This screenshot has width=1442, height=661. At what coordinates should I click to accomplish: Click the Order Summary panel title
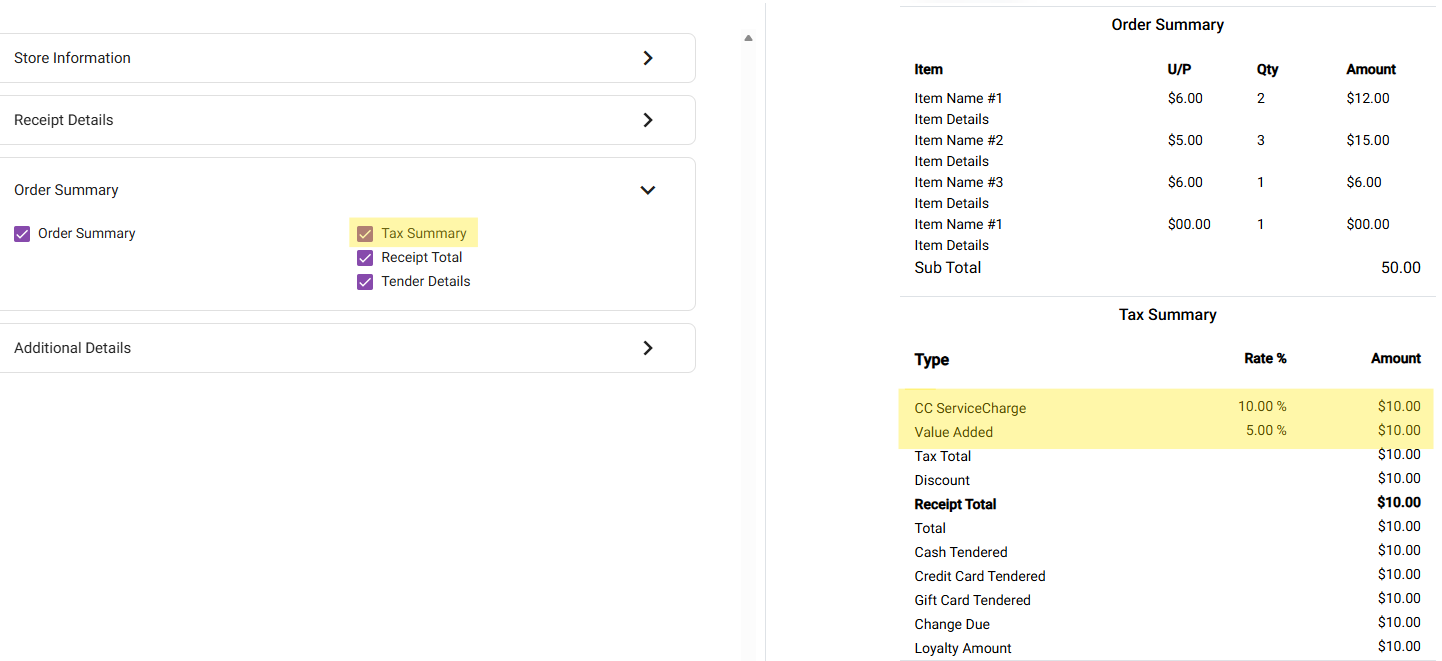(x=66, y=190)
